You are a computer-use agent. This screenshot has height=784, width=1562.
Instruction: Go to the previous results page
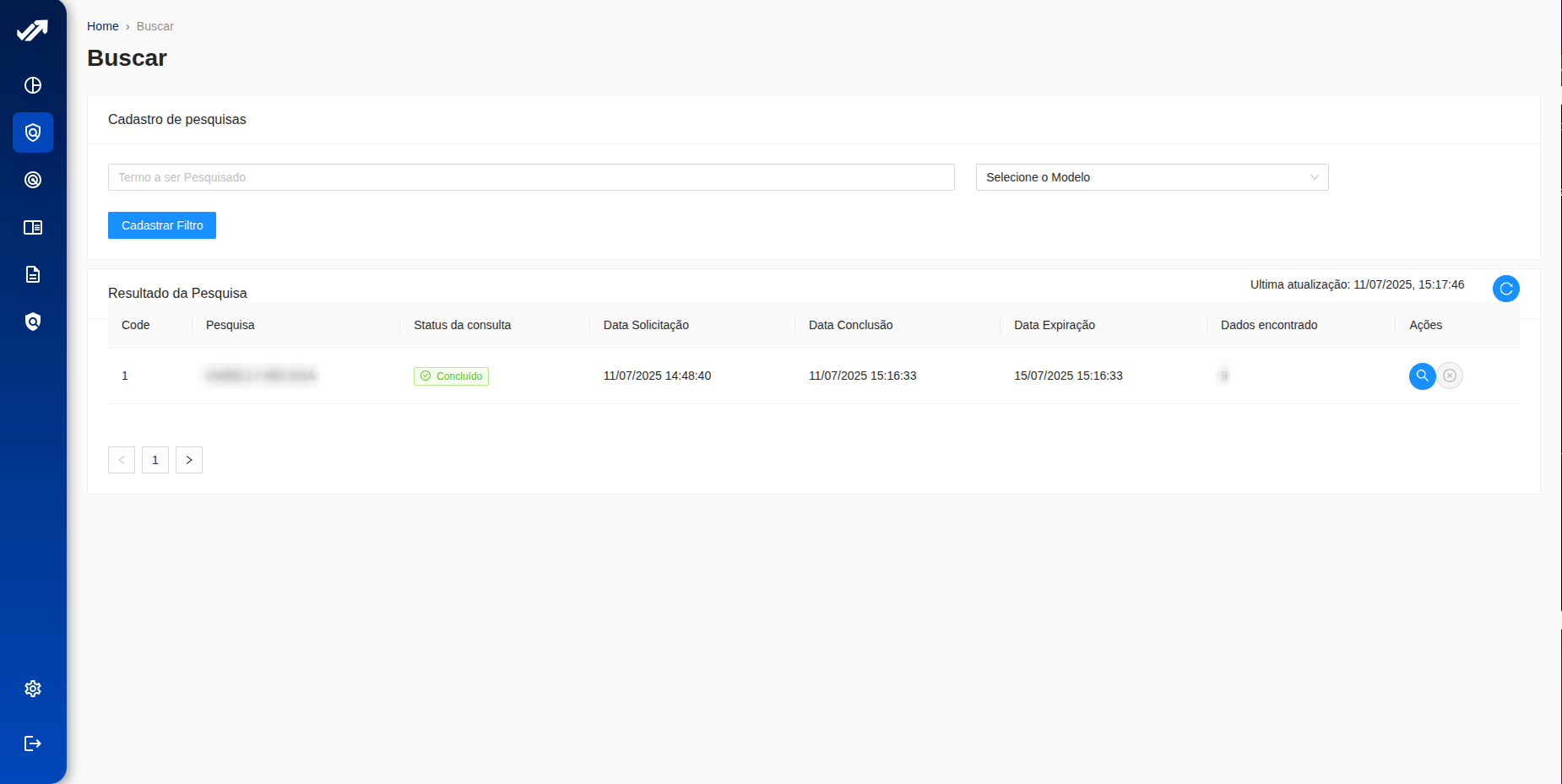pos(122,460)
